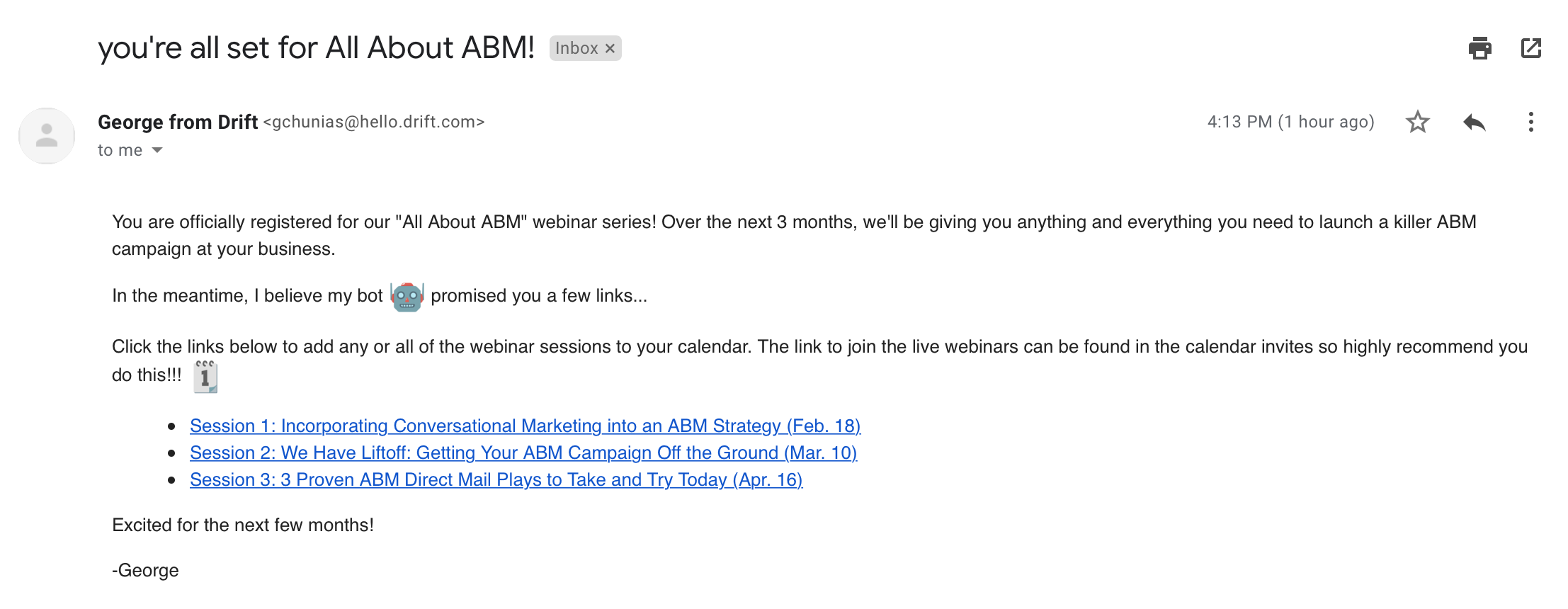Click the robot emoji in the message
Screen dimensions: 1568x609
(x=407, y=296)
